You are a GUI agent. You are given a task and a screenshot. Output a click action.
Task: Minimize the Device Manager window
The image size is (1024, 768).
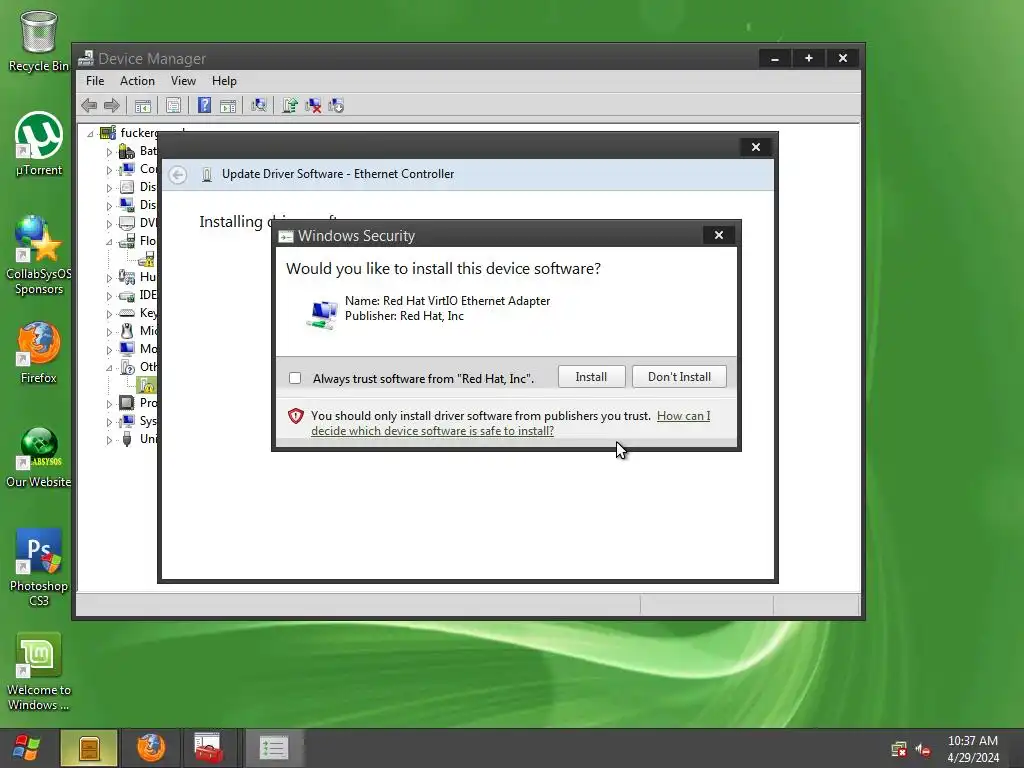[775, 59]
